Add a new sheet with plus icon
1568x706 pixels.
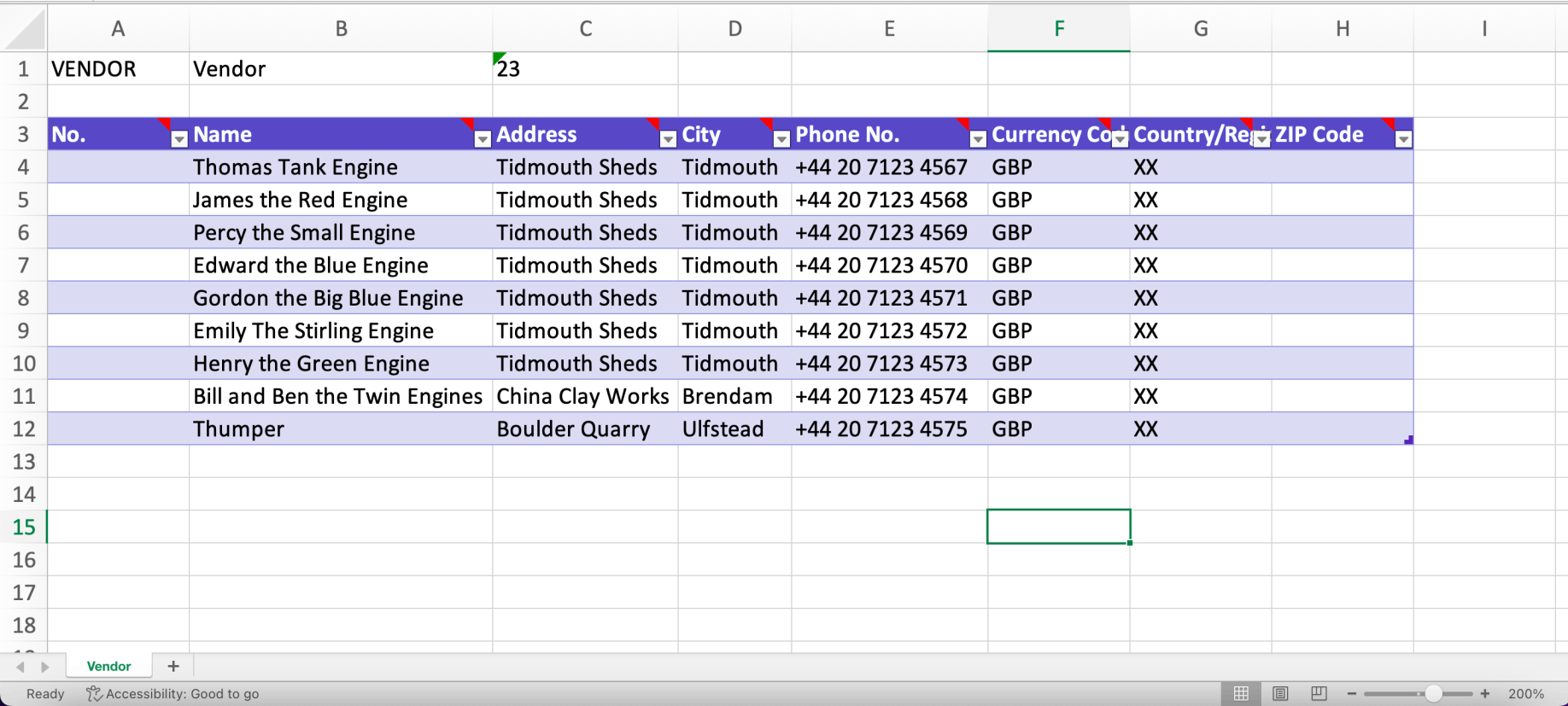173,666
